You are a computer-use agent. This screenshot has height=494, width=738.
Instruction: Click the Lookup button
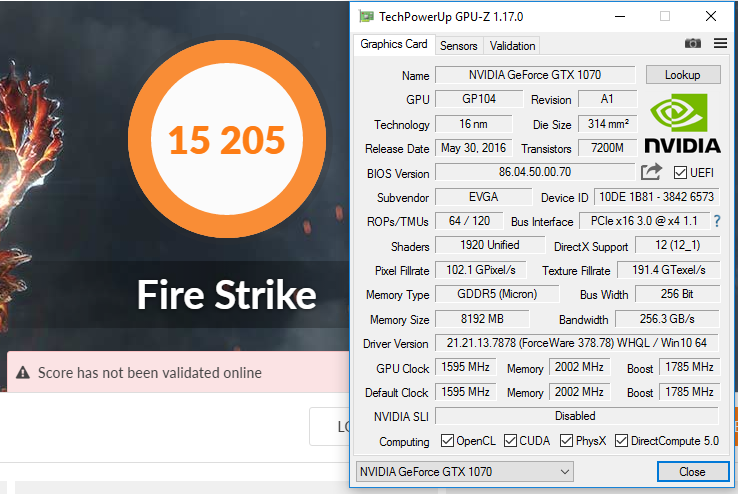pos(682,75)
